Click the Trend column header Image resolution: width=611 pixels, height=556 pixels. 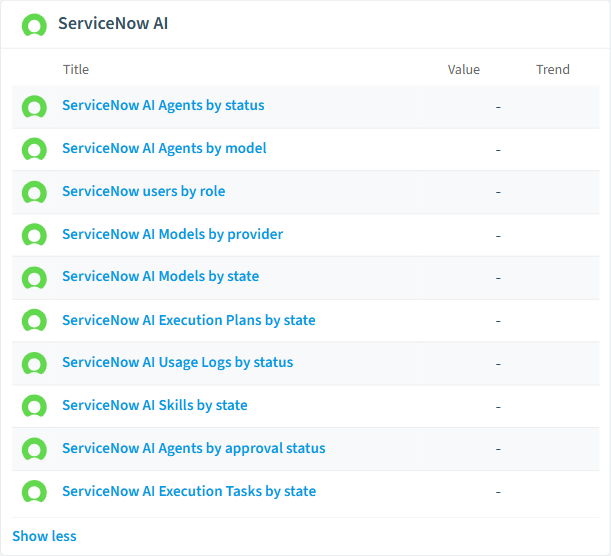[553, 69]
